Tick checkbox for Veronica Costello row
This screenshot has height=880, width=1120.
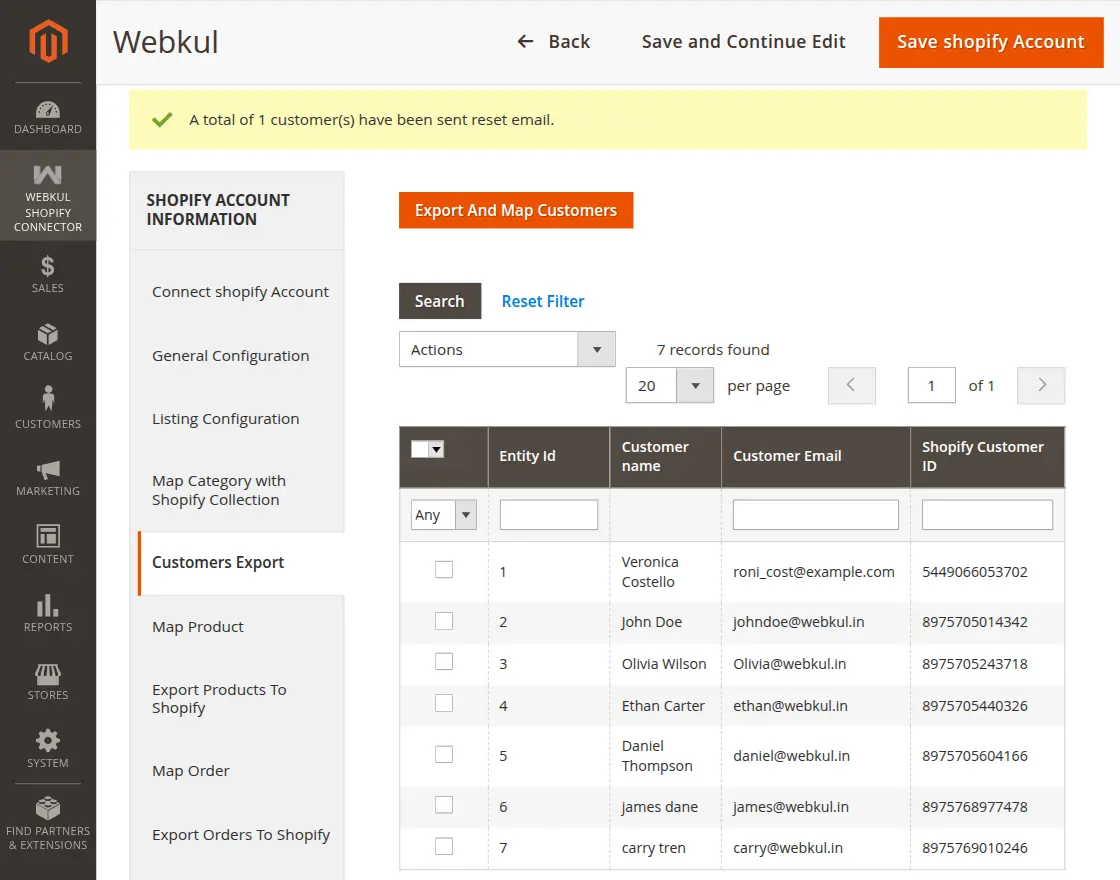click(x=444, y=569)
